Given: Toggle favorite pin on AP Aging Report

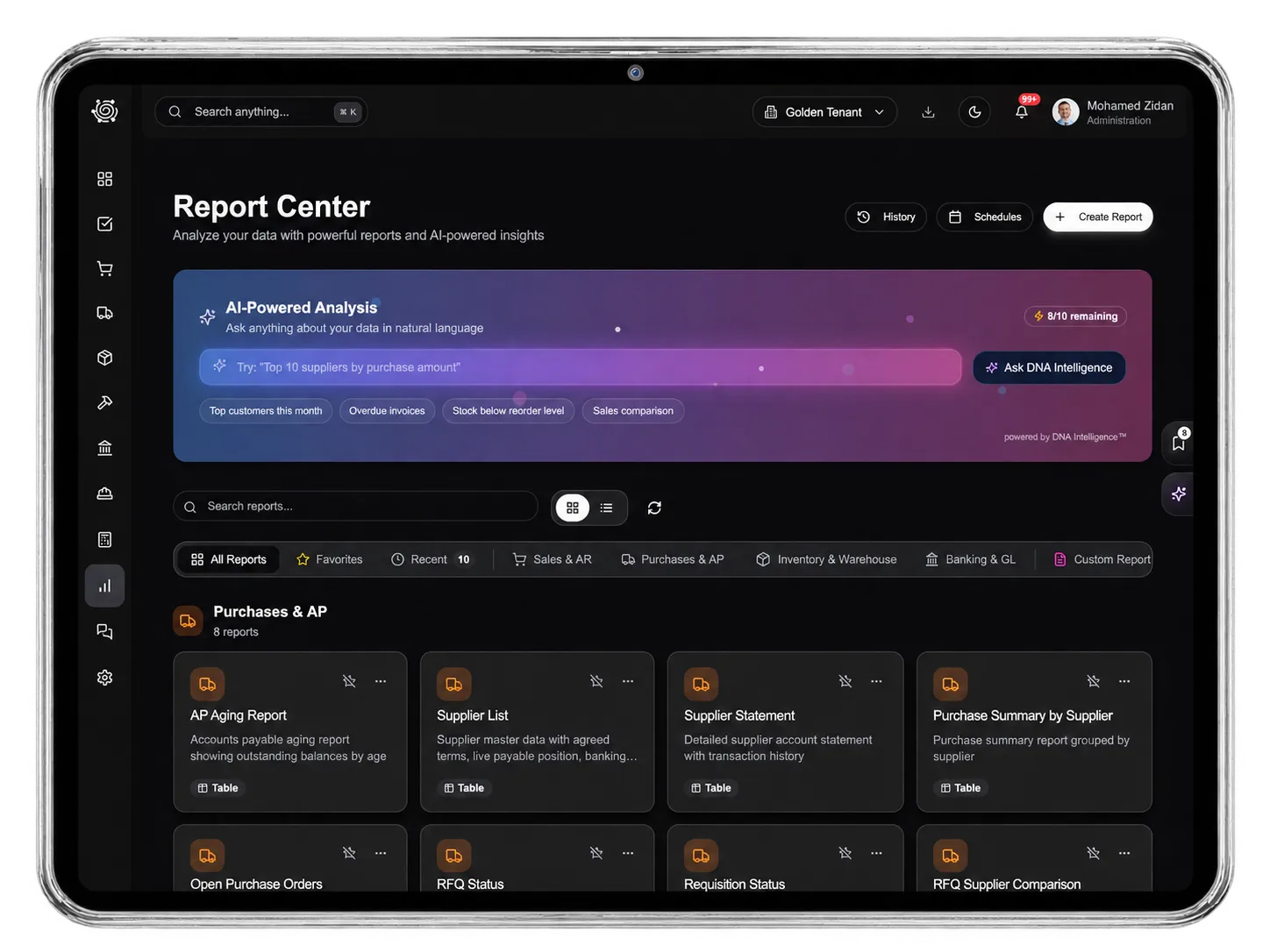Looking at the screenshot, I should [x=349, y=681].
